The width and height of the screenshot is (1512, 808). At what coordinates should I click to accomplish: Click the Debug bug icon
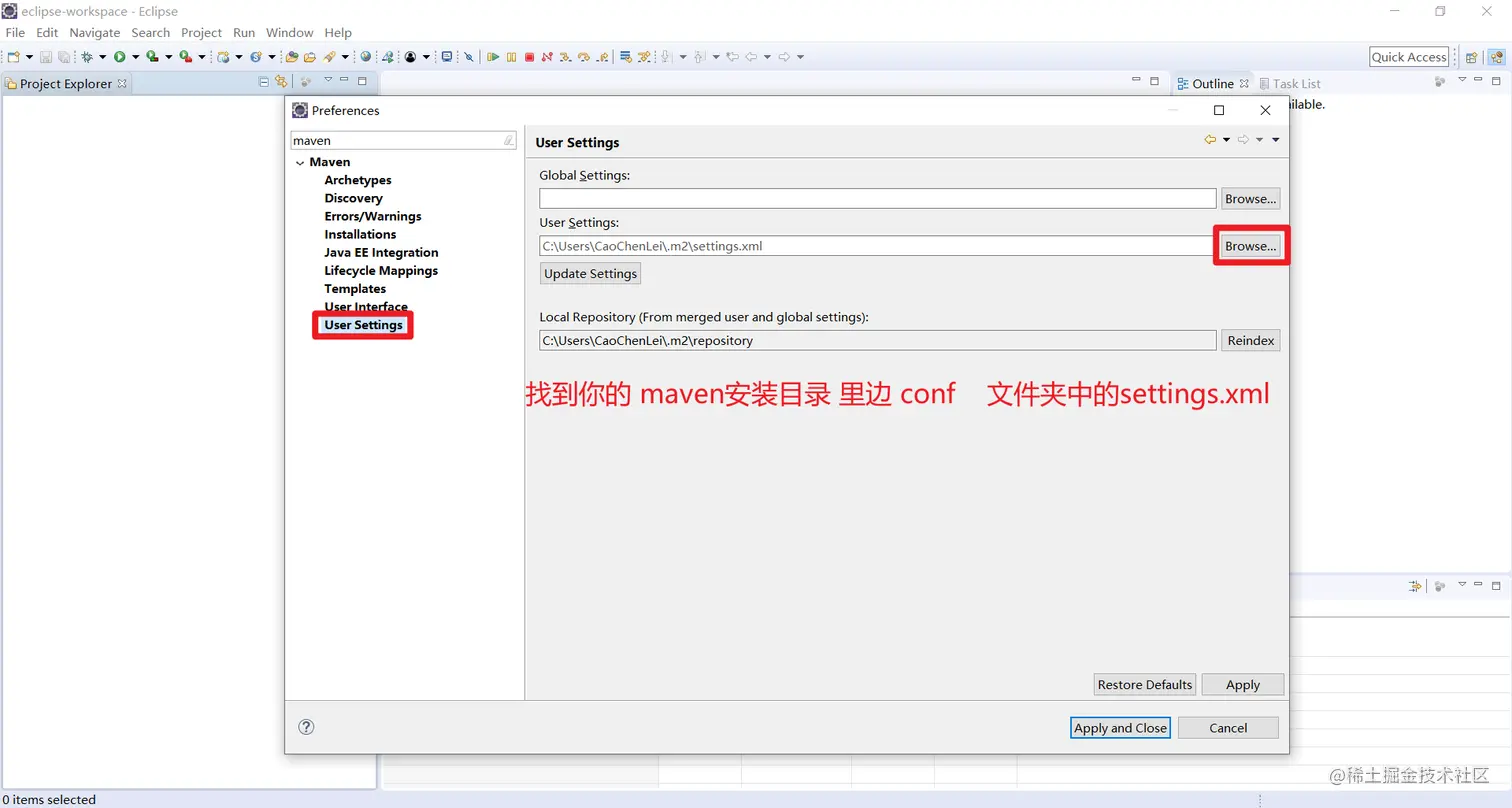click(x=87, y=57)
